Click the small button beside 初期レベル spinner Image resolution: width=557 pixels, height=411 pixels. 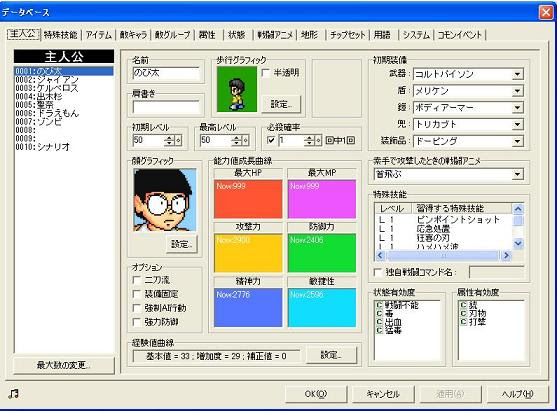[x=178, y=140]
